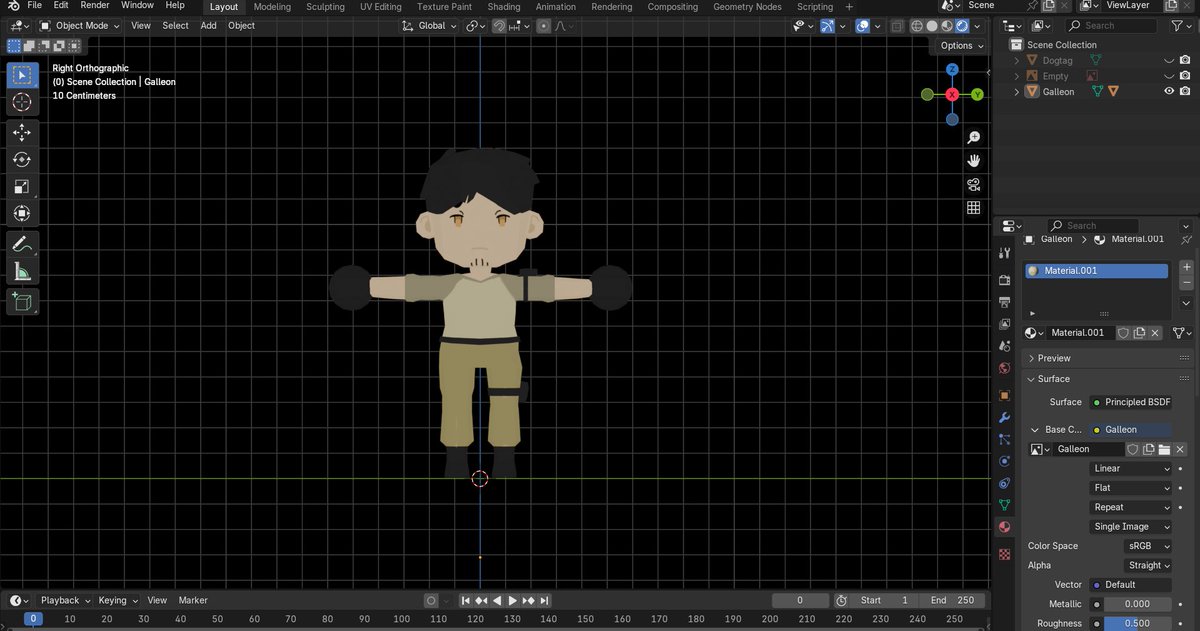Enable material preview shading
Viewport: 1200px width, 631px height.
pos(947,26)
